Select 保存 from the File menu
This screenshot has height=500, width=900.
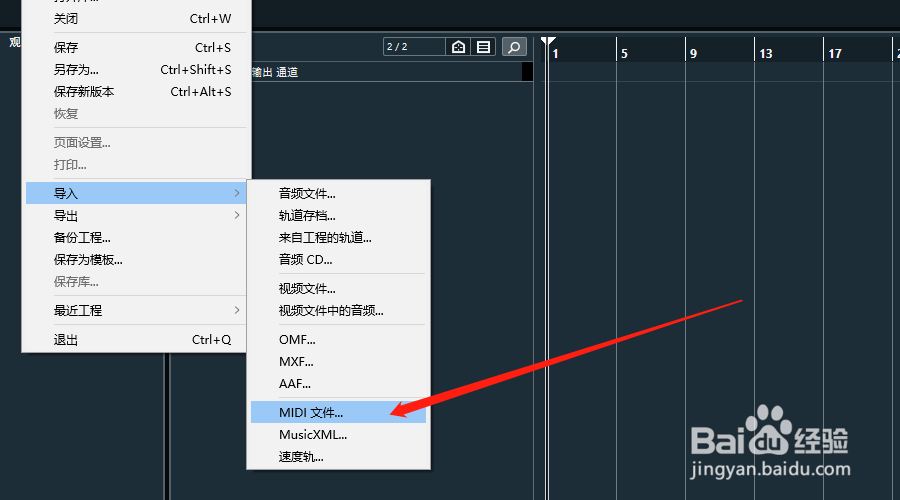[136, 48]
